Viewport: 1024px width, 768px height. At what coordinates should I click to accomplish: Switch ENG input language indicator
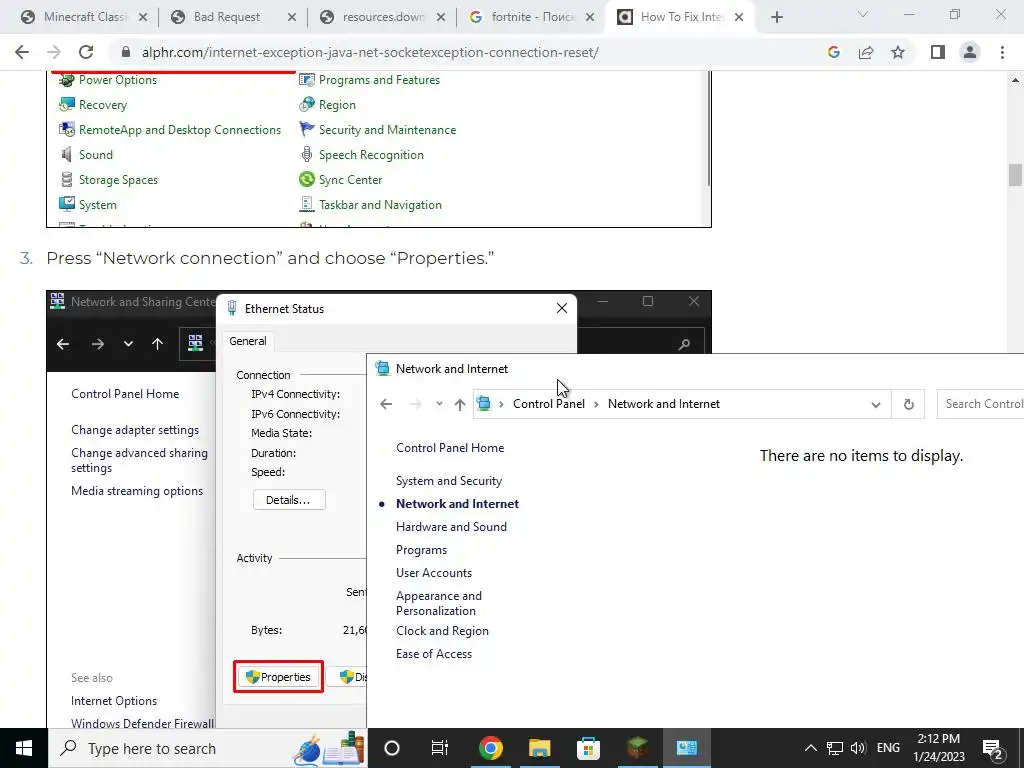tap(888, 748)
